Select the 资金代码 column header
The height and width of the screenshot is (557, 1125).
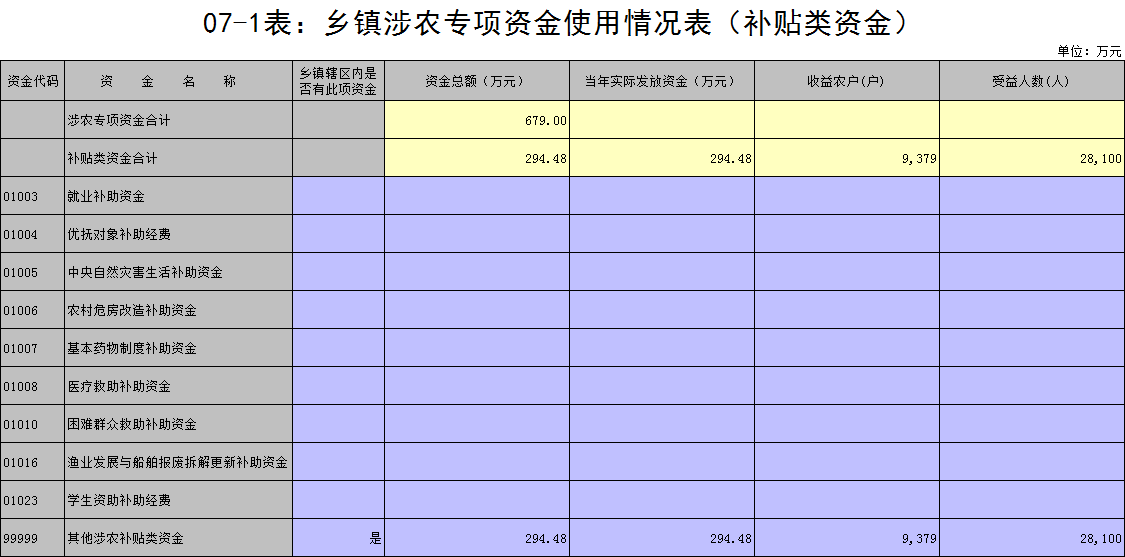[32, 82]
